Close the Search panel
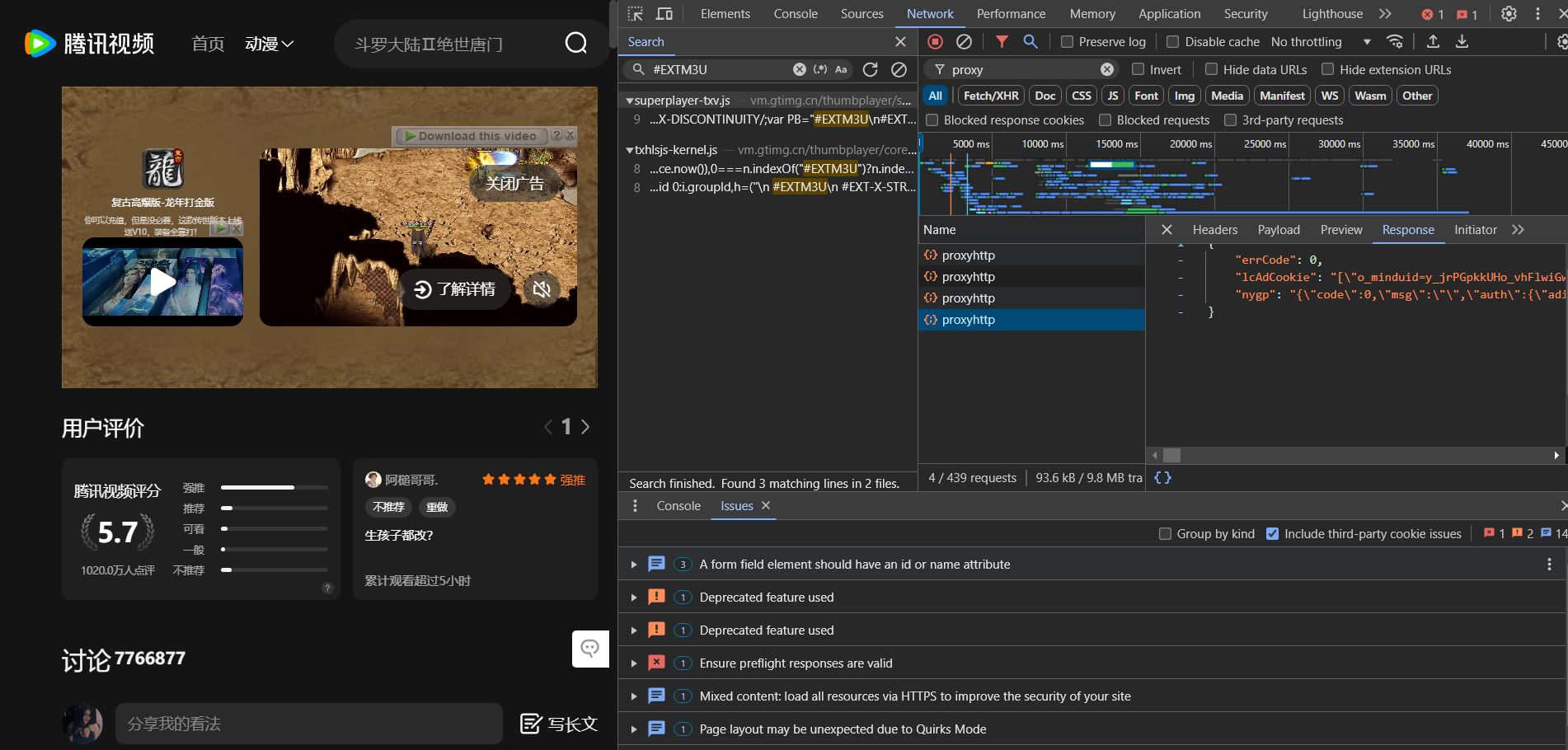 [x=900, y=41]
